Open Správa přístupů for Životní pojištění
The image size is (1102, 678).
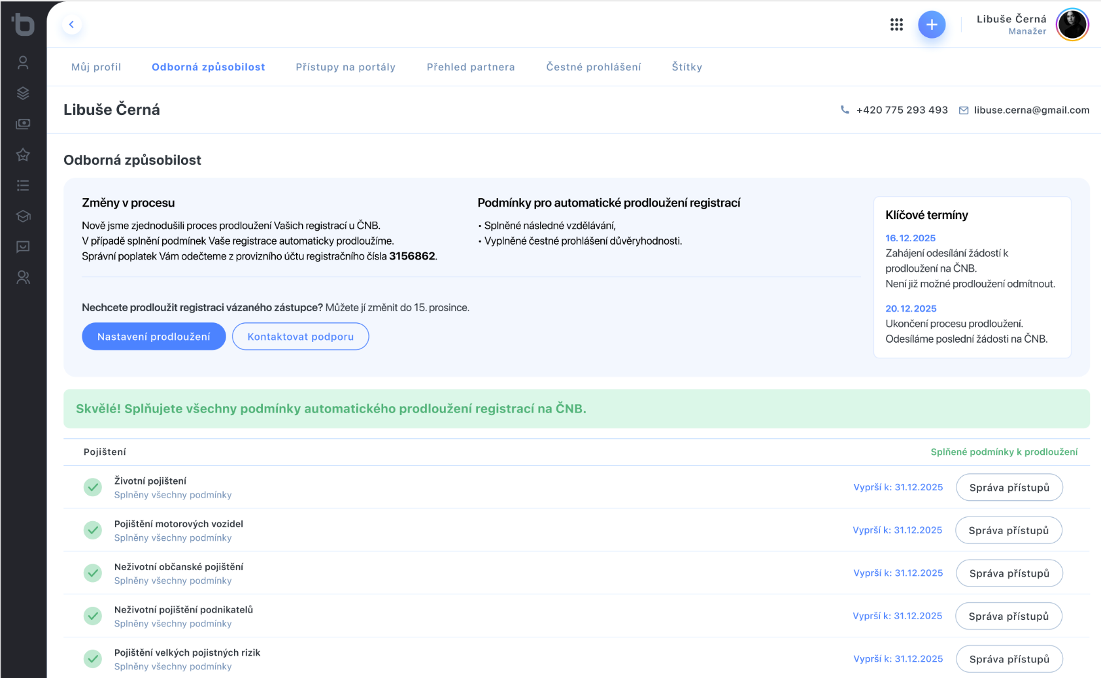pyautogui.click(x=1009, y=487)
